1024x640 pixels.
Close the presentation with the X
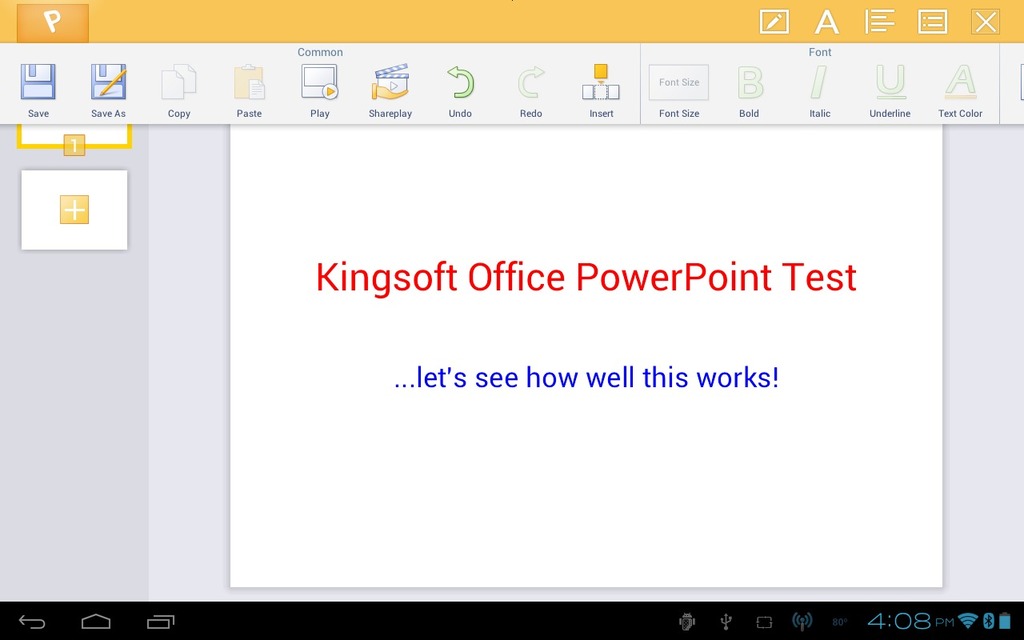[985, 22]
